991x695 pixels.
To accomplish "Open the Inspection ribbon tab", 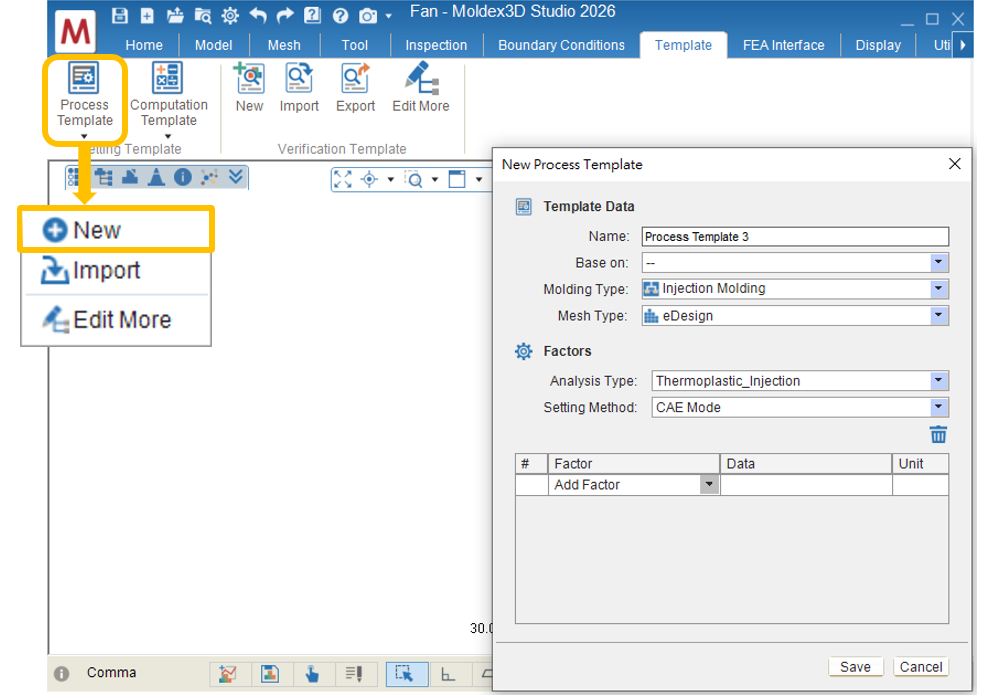I will (x=436, y=45).
